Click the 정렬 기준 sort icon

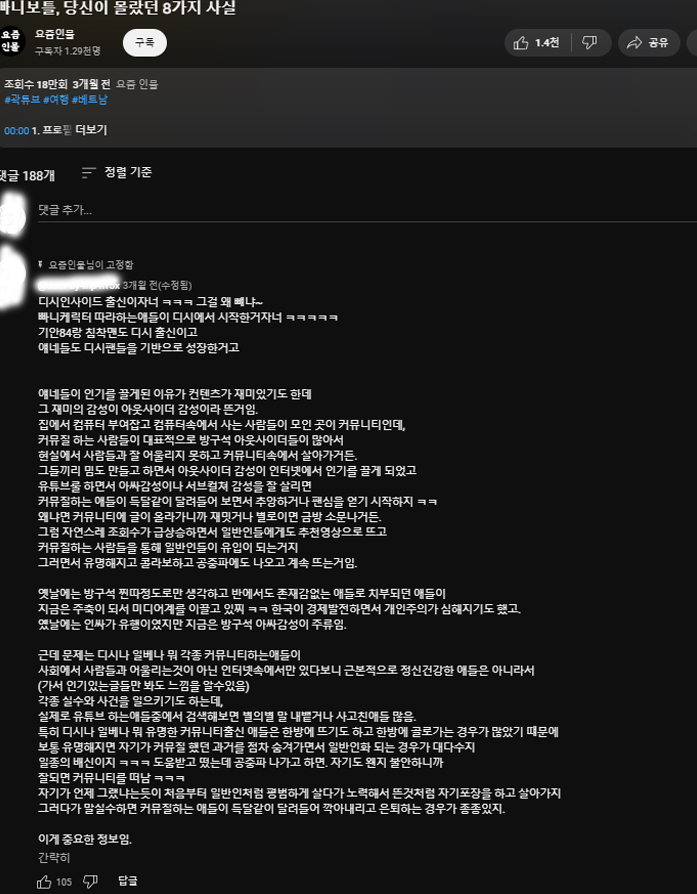click(88, 172)
